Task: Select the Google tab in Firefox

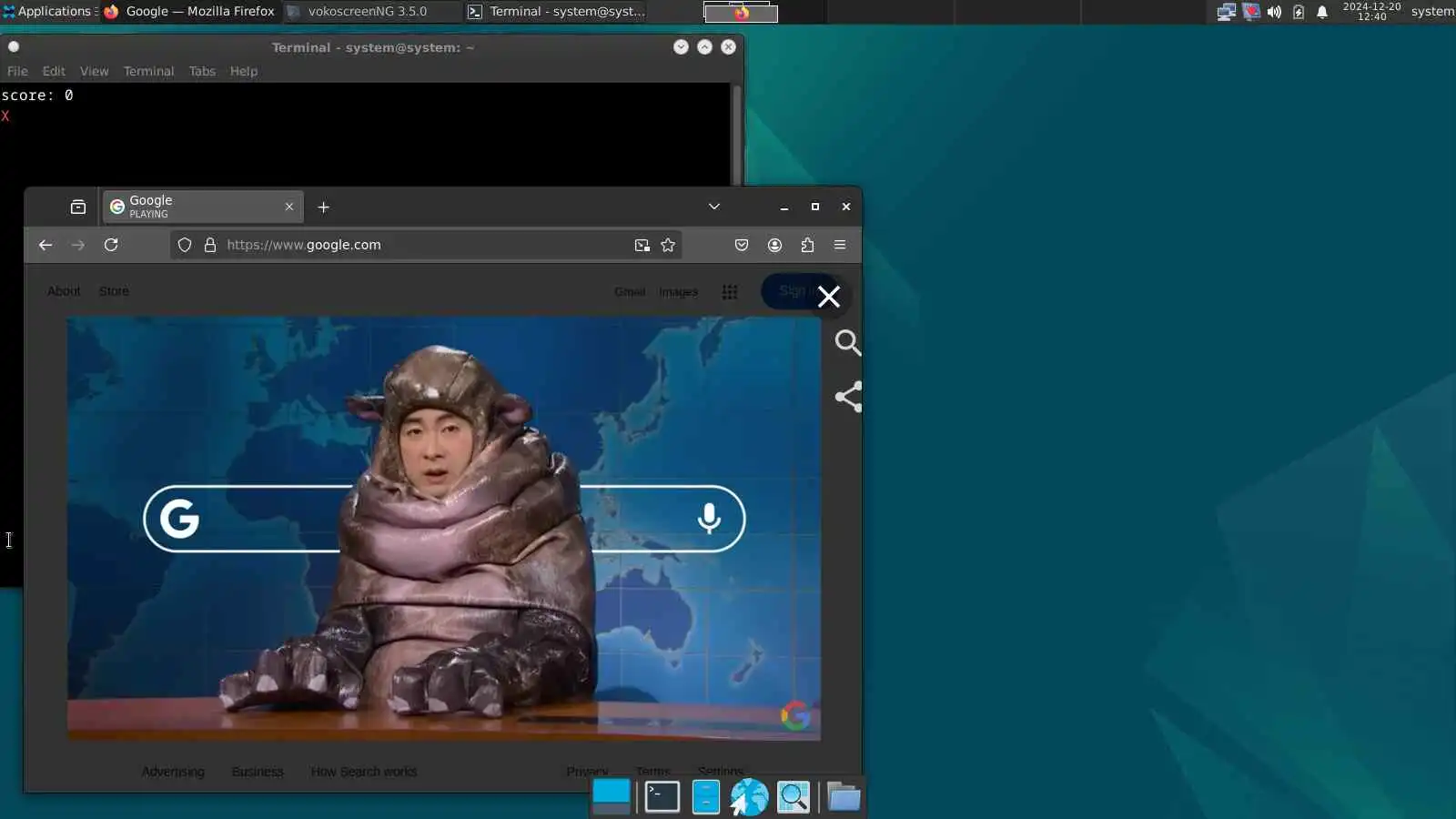Action: coord(203,207)
